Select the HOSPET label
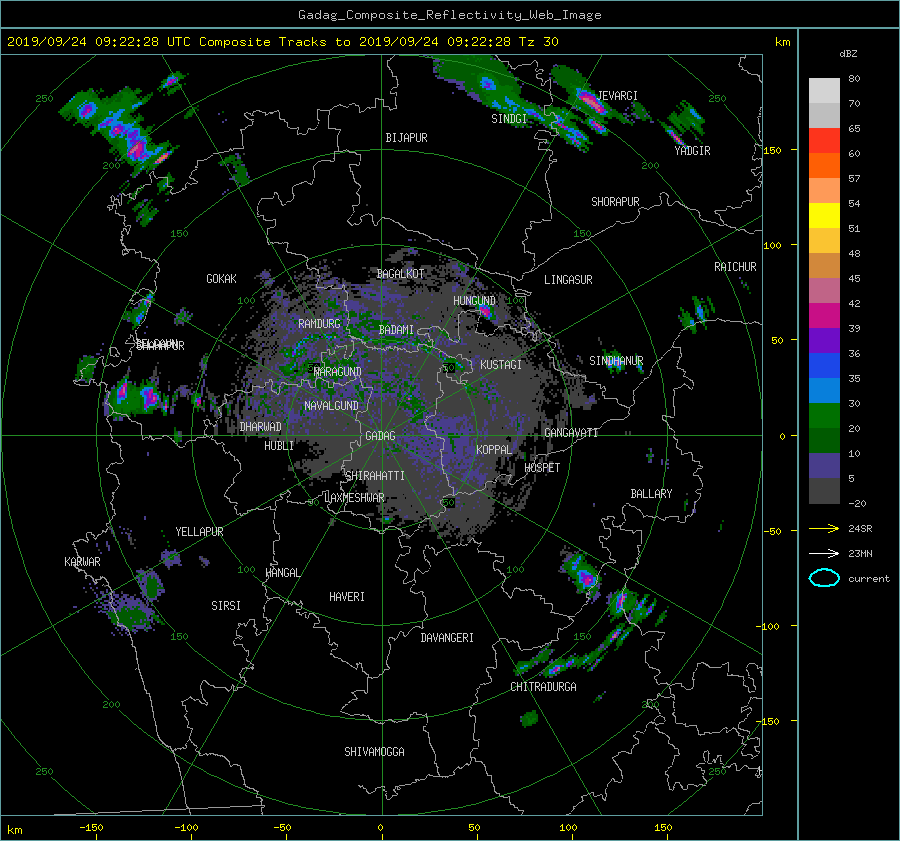This screenshot has width=900, height=841. (x=542, y=468)
